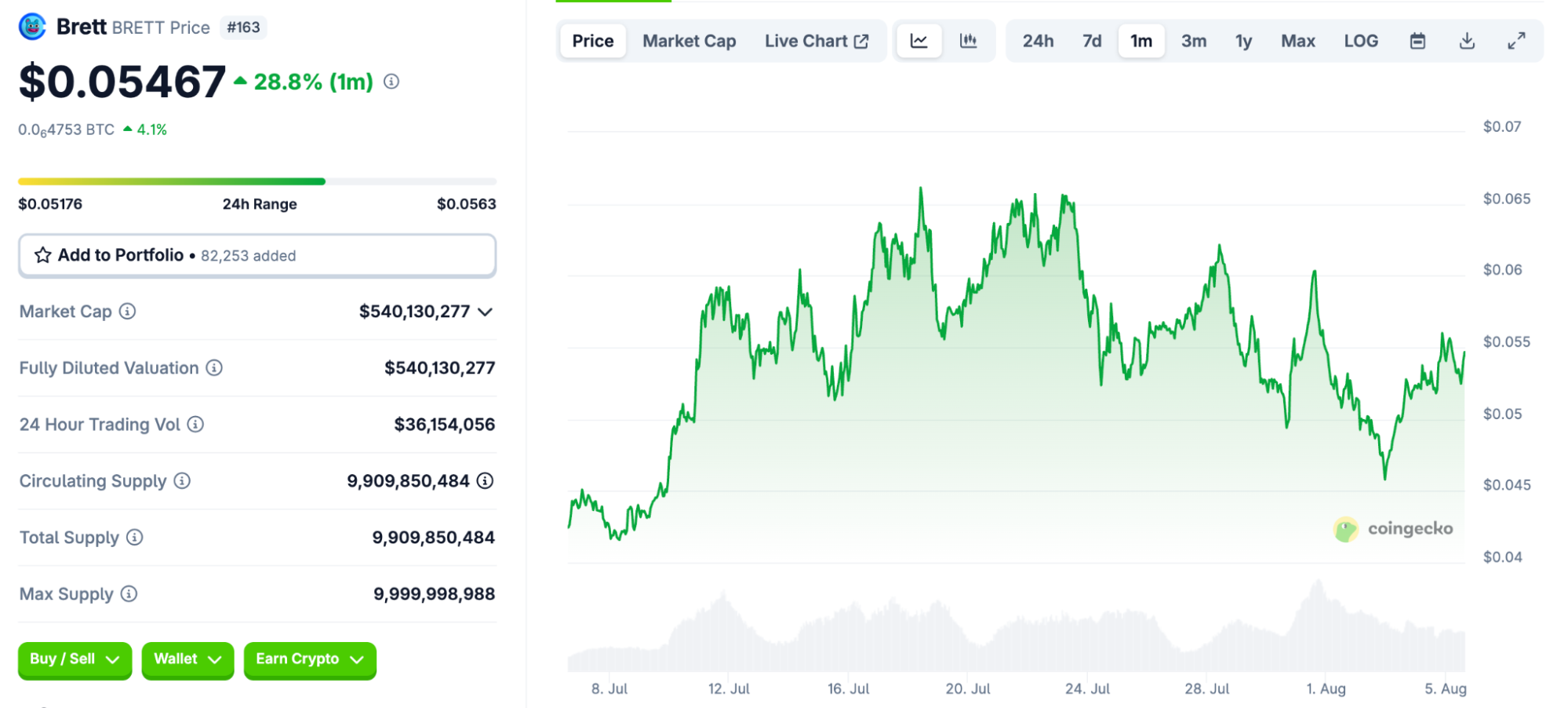Click the info icon beside Circulating Supply

click(181, 481)
